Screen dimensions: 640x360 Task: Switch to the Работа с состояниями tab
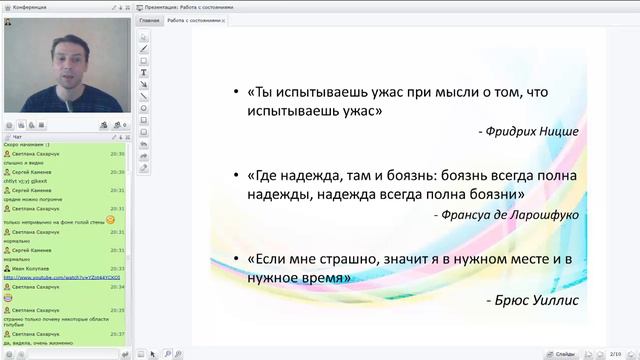click(194, 20)
